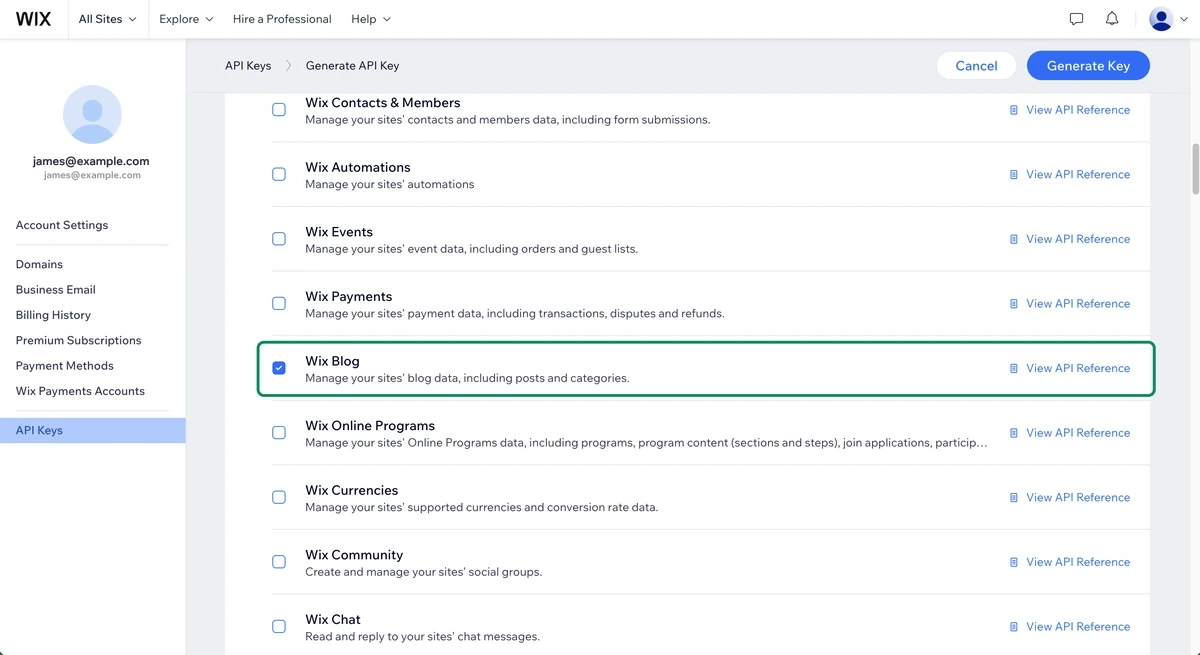The image size is (1200, 655).
Task: View API Reference for Wix Events
Action: coord(1078,239)
